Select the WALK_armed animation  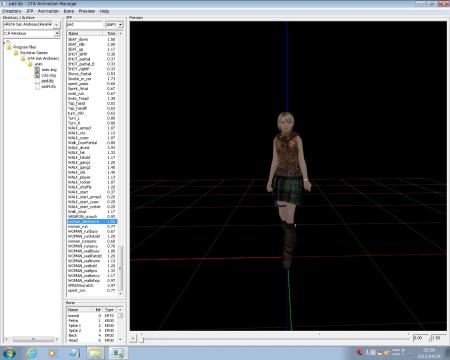click(92, 128)
